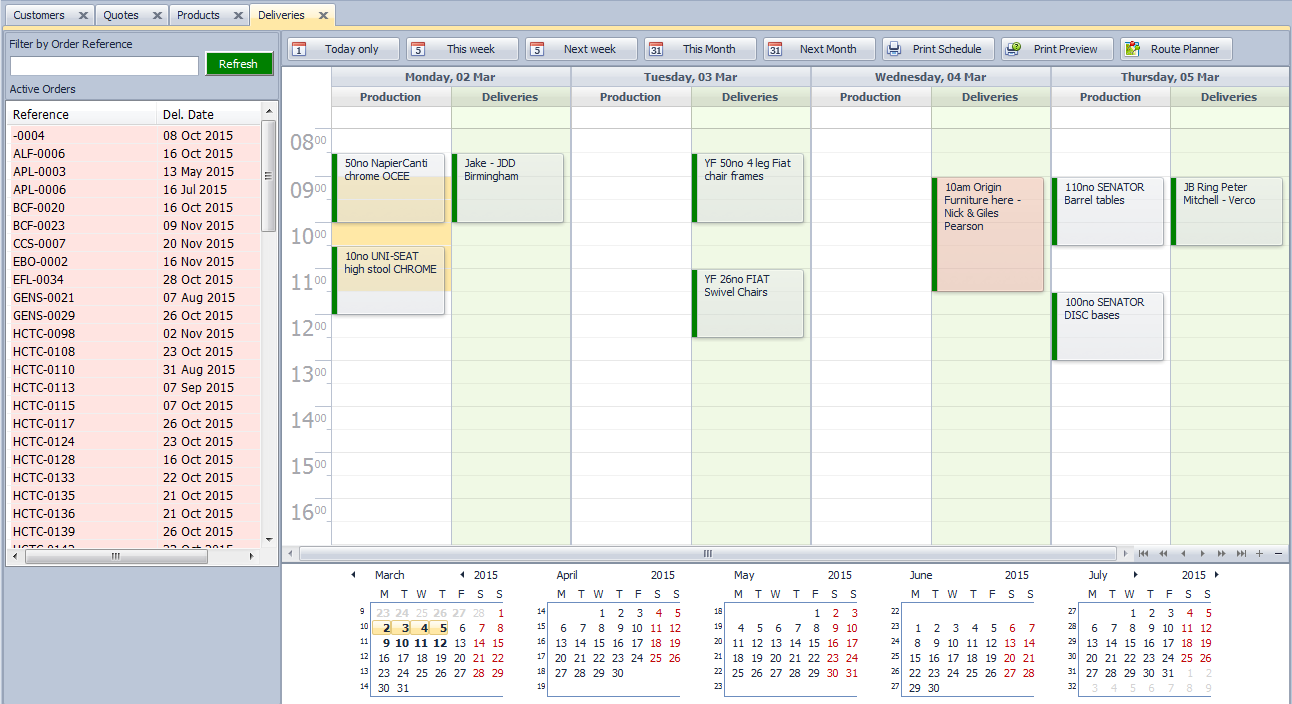Click the Filter by Order Reference field
Image resolution: width=1292 pixels, height=704 pixels.
click(x=104, y=66)
